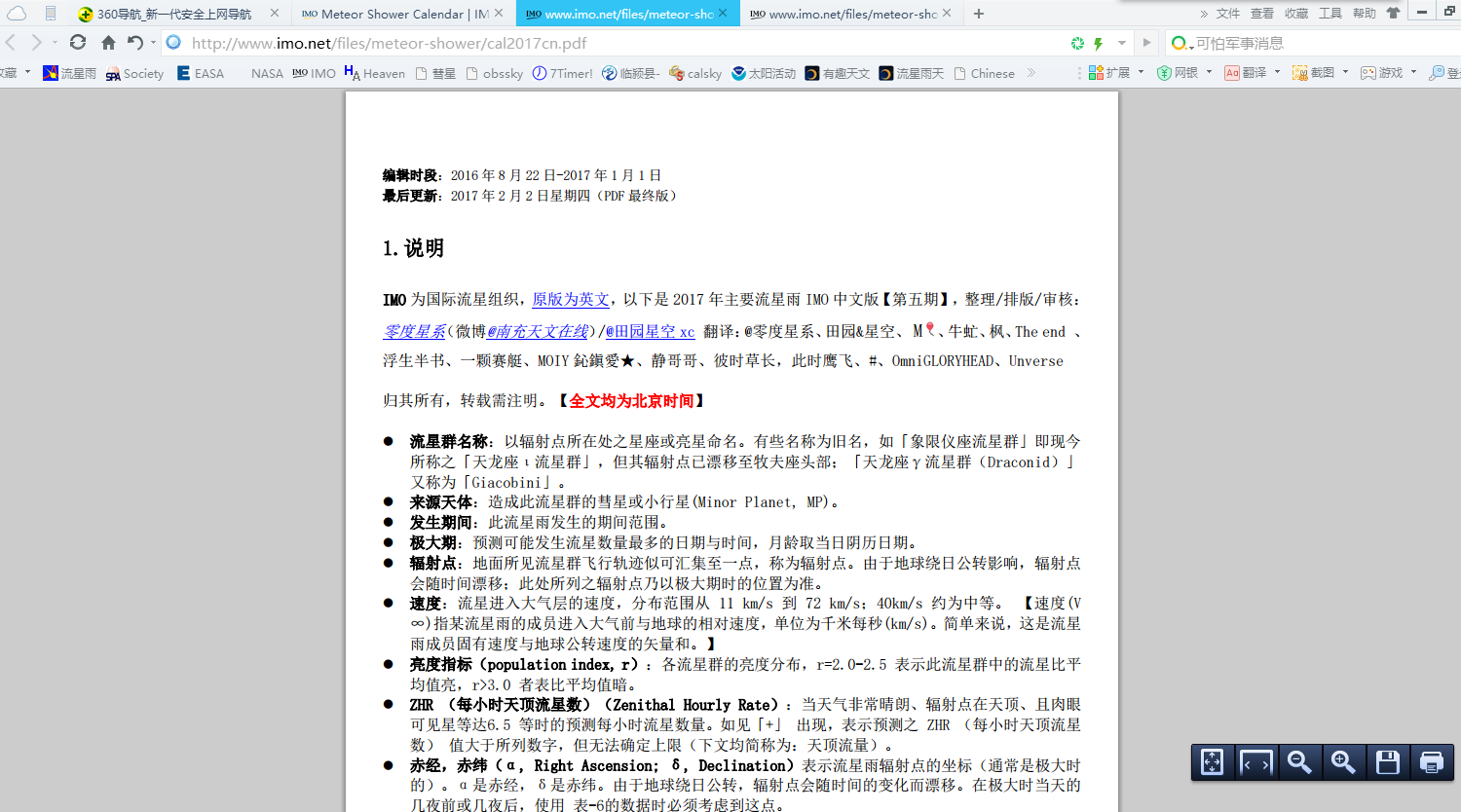
Task: Open the Society bookmark
Action: click(134, 73)
